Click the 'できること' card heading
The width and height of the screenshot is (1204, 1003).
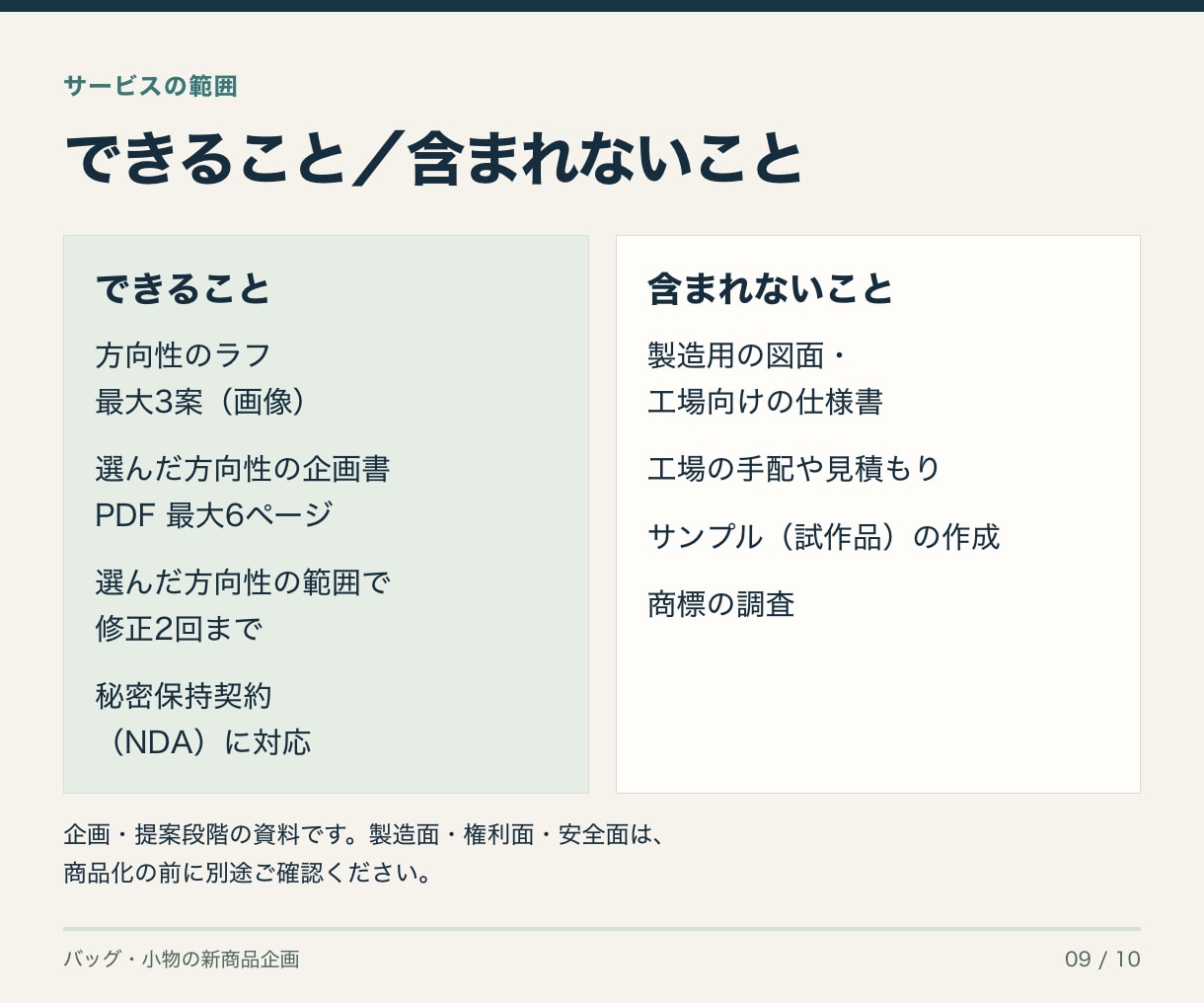(183, 289)
